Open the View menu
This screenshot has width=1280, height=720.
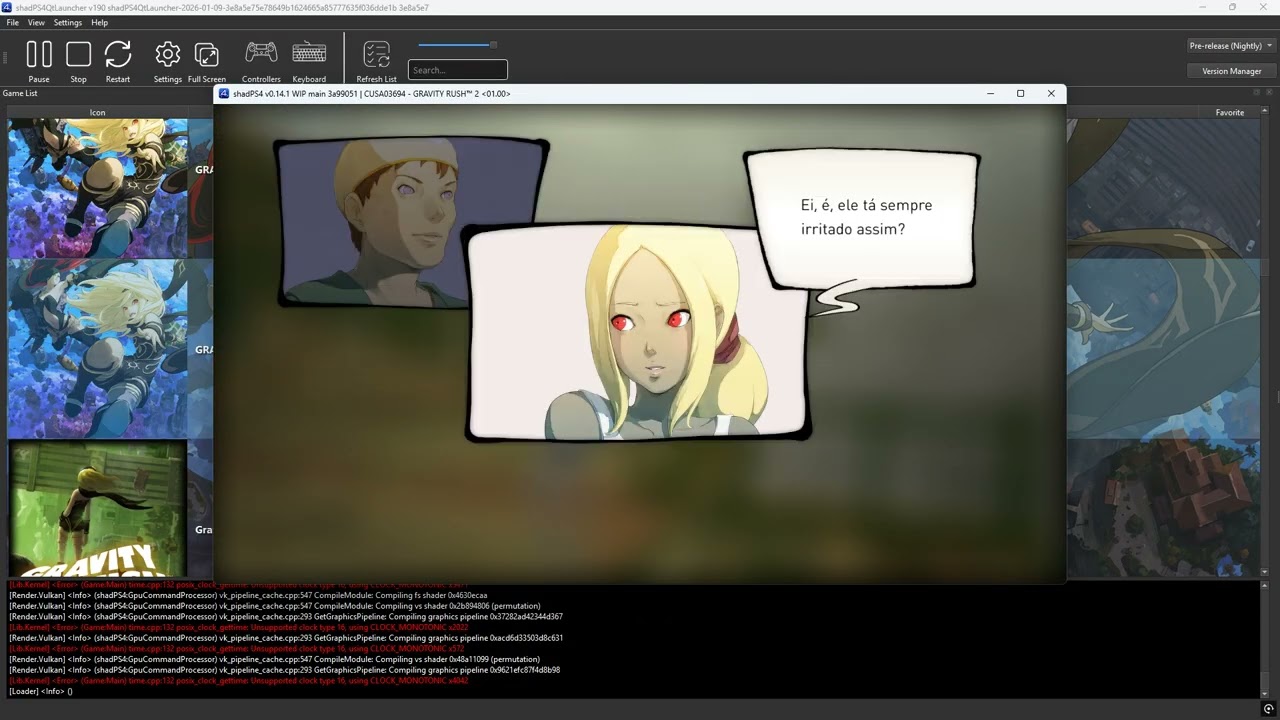pyautogui.click(x=36, y=22)
